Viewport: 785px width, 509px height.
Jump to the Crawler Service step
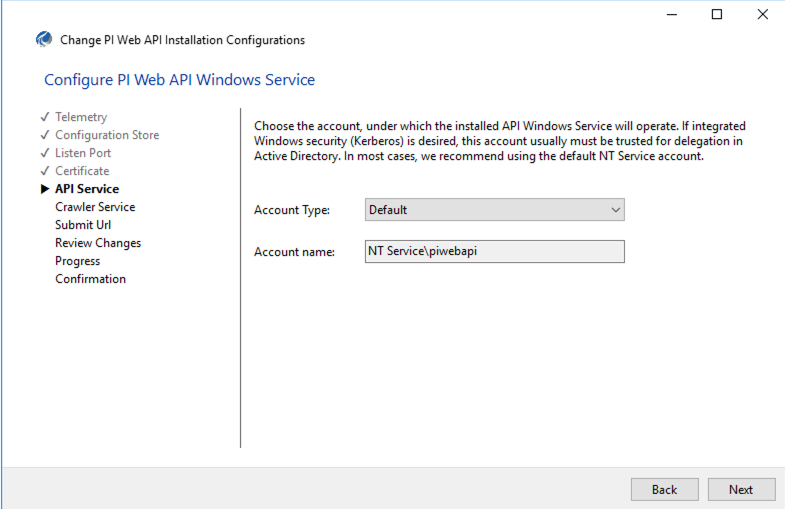coord(95,207)
